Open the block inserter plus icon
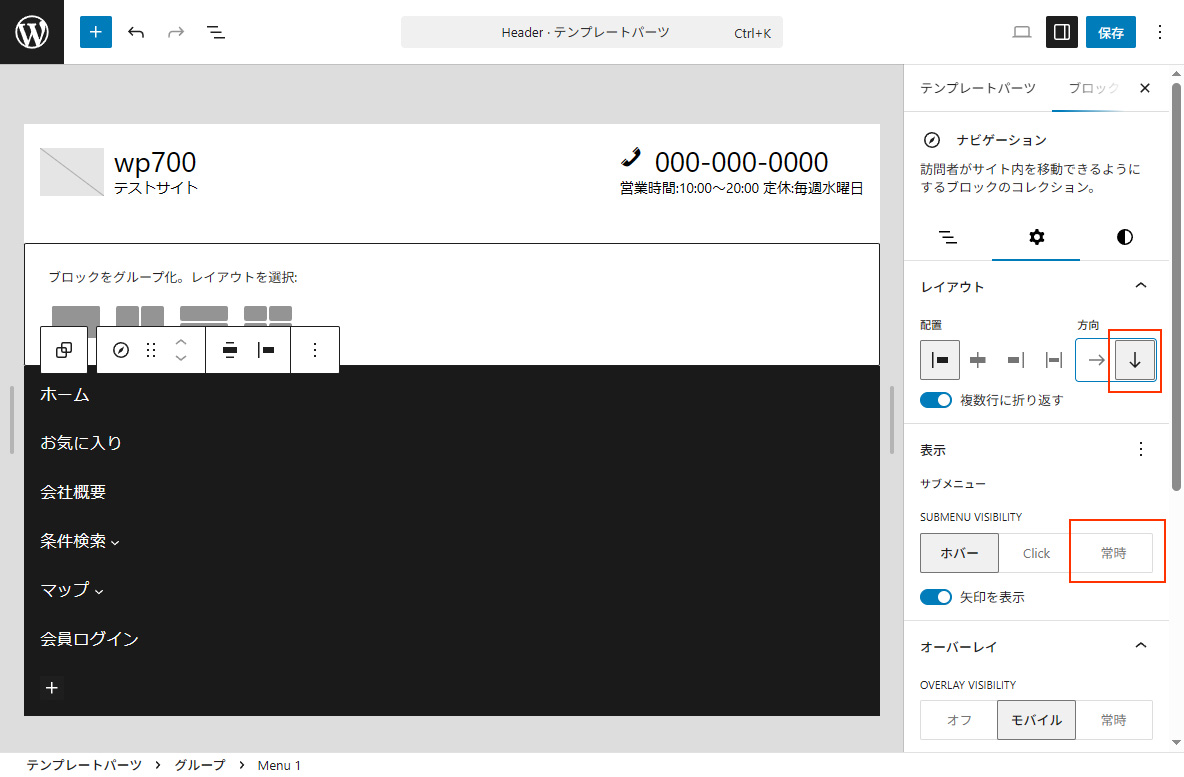1184x777 pixels. (95, 31)
